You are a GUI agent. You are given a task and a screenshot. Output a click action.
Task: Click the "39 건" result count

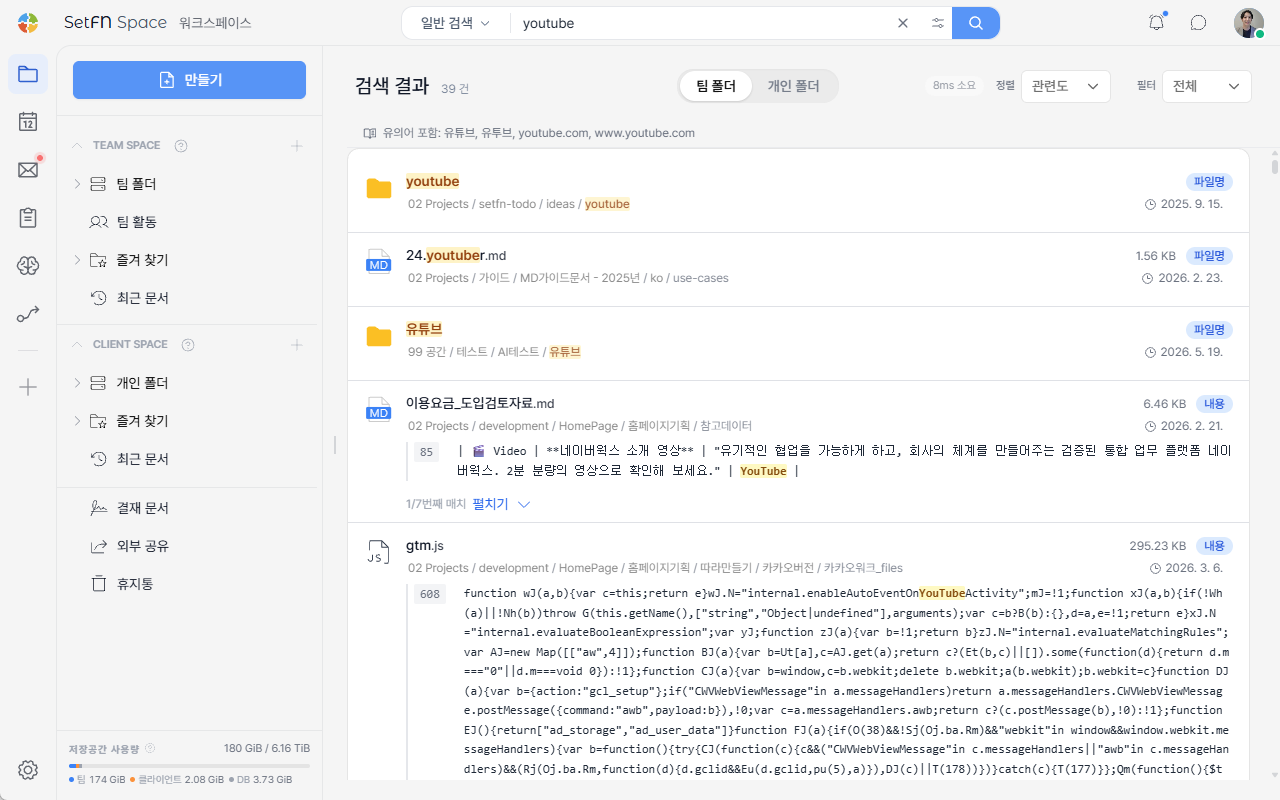[455, 89]
